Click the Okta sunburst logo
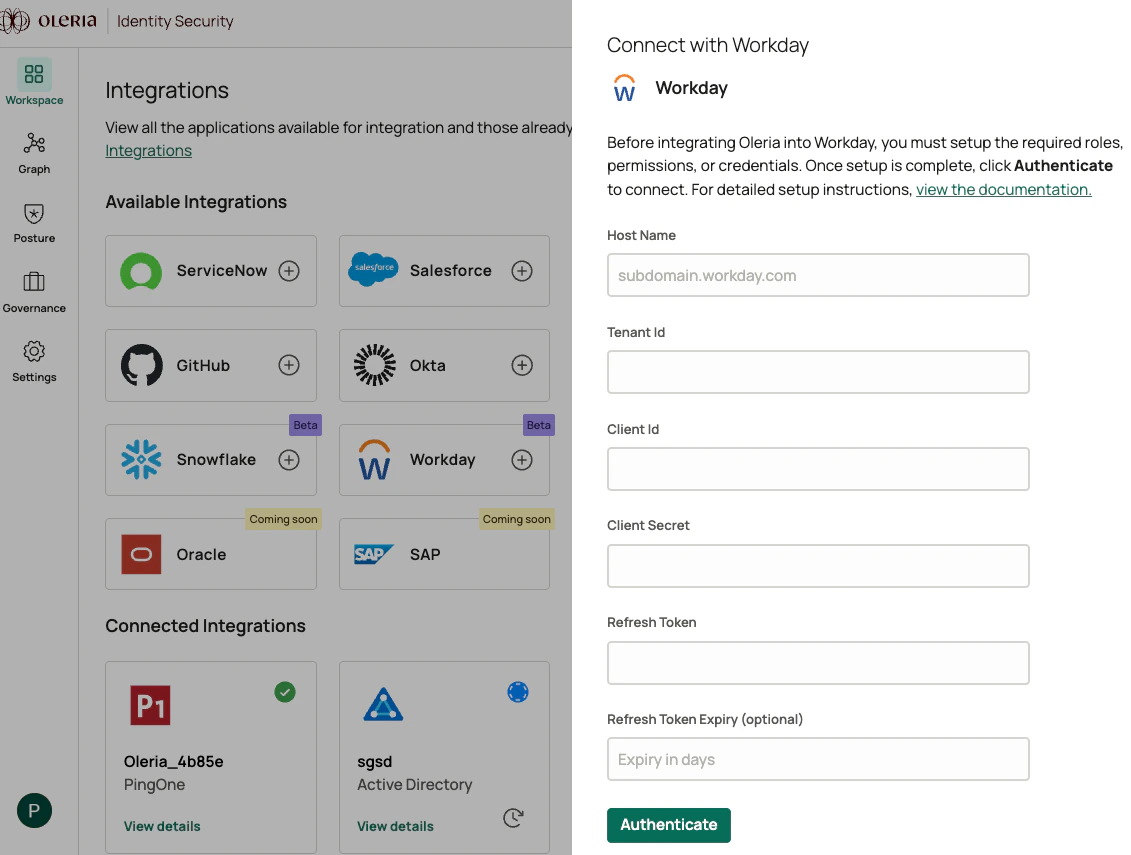The width and height of the screenshot is (1131, 855). [x=374, y=365]
